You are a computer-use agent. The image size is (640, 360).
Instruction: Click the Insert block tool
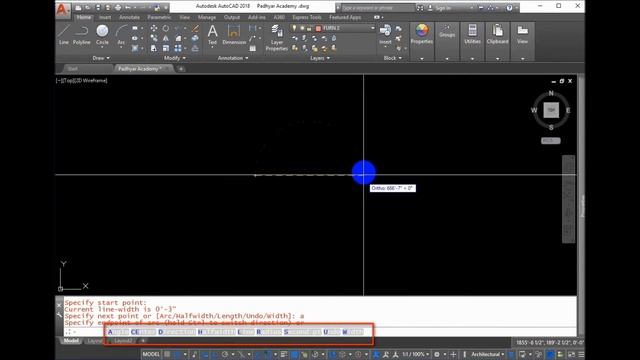[x=385, y=34]
